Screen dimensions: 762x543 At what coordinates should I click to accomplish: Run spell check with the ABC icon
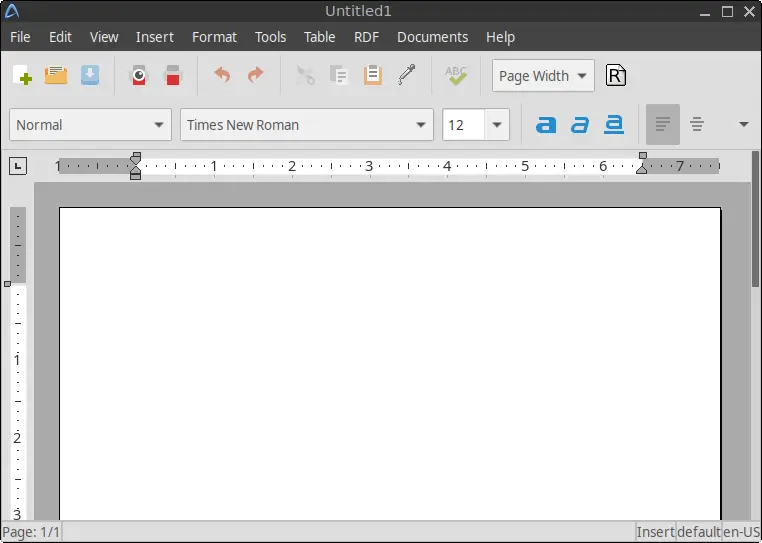[456, 75]
